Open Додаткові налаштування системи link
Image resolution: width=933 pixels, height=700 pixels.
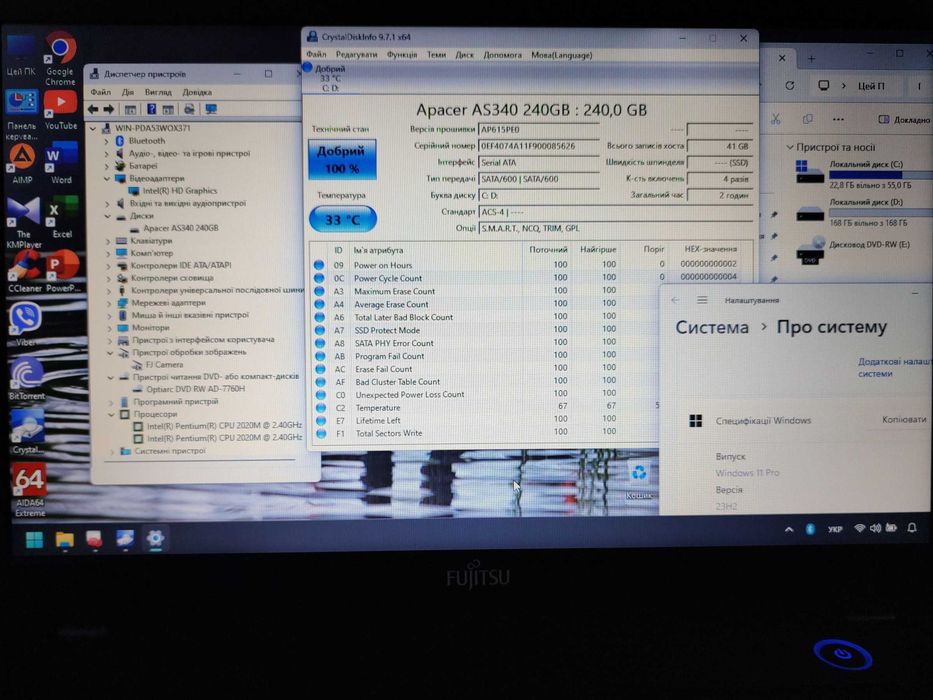(894, 367)
